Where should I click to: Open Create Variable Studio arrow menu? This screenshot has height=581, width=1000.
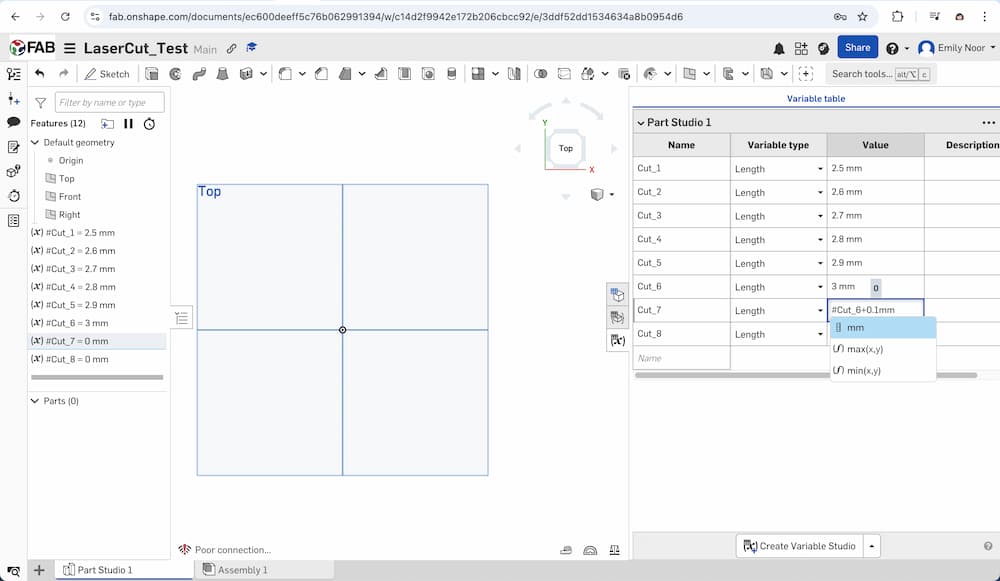click(x=872, y=546)
